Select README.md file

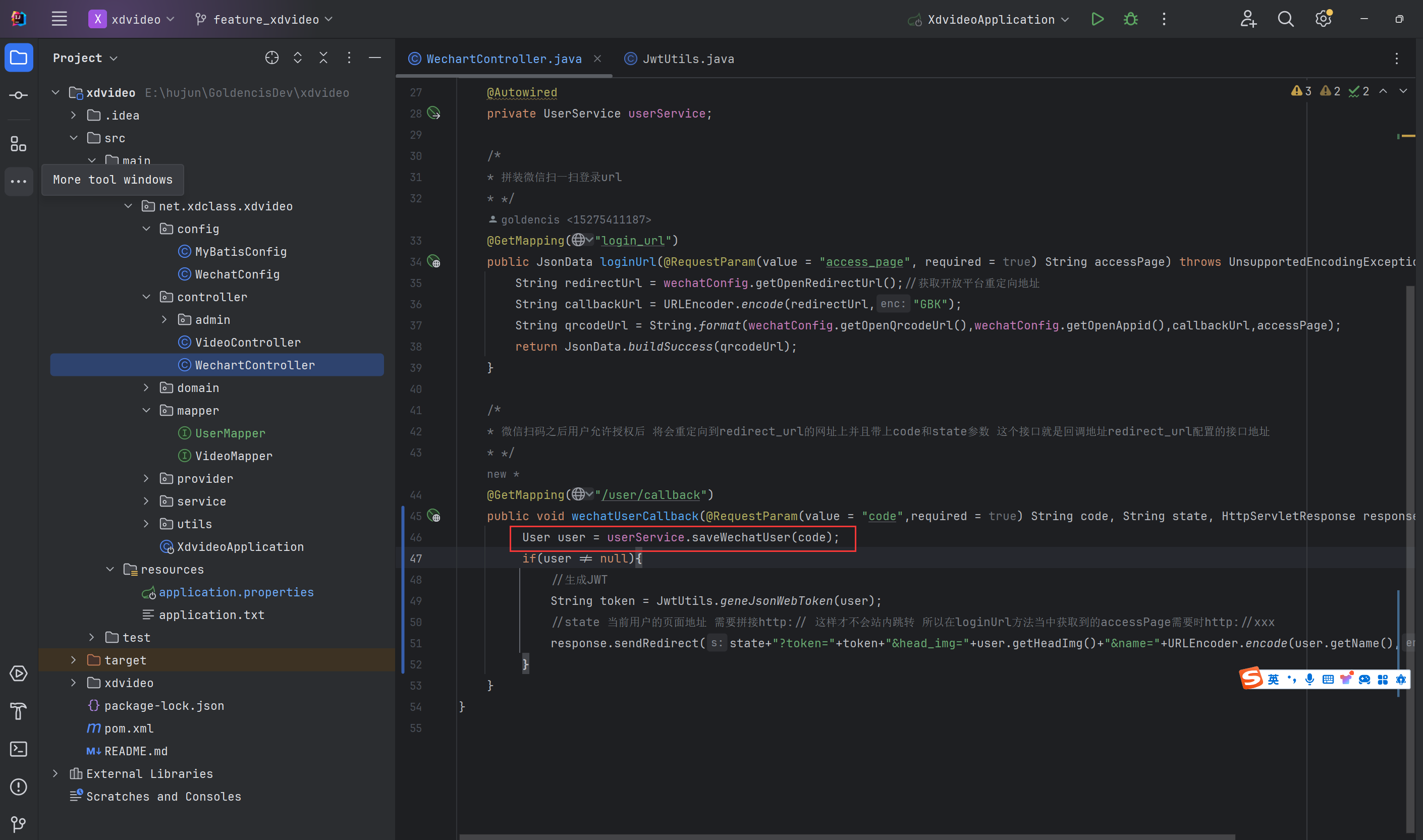coord(127,751)
